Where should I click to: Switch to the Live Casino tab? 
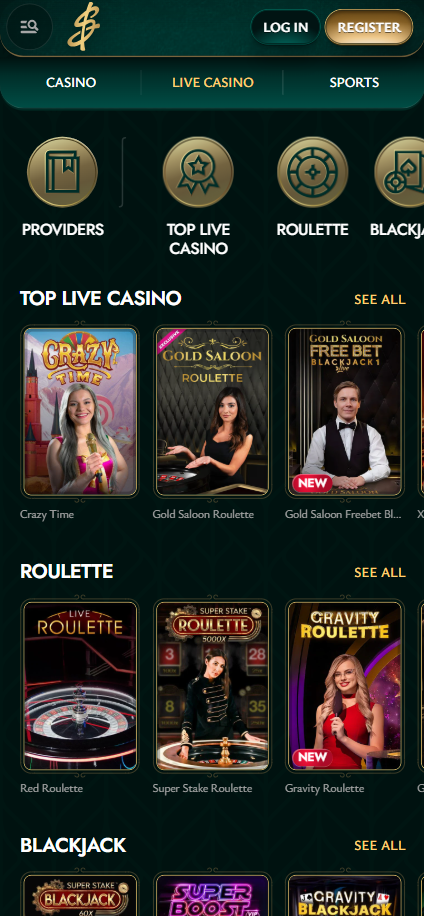213,82
